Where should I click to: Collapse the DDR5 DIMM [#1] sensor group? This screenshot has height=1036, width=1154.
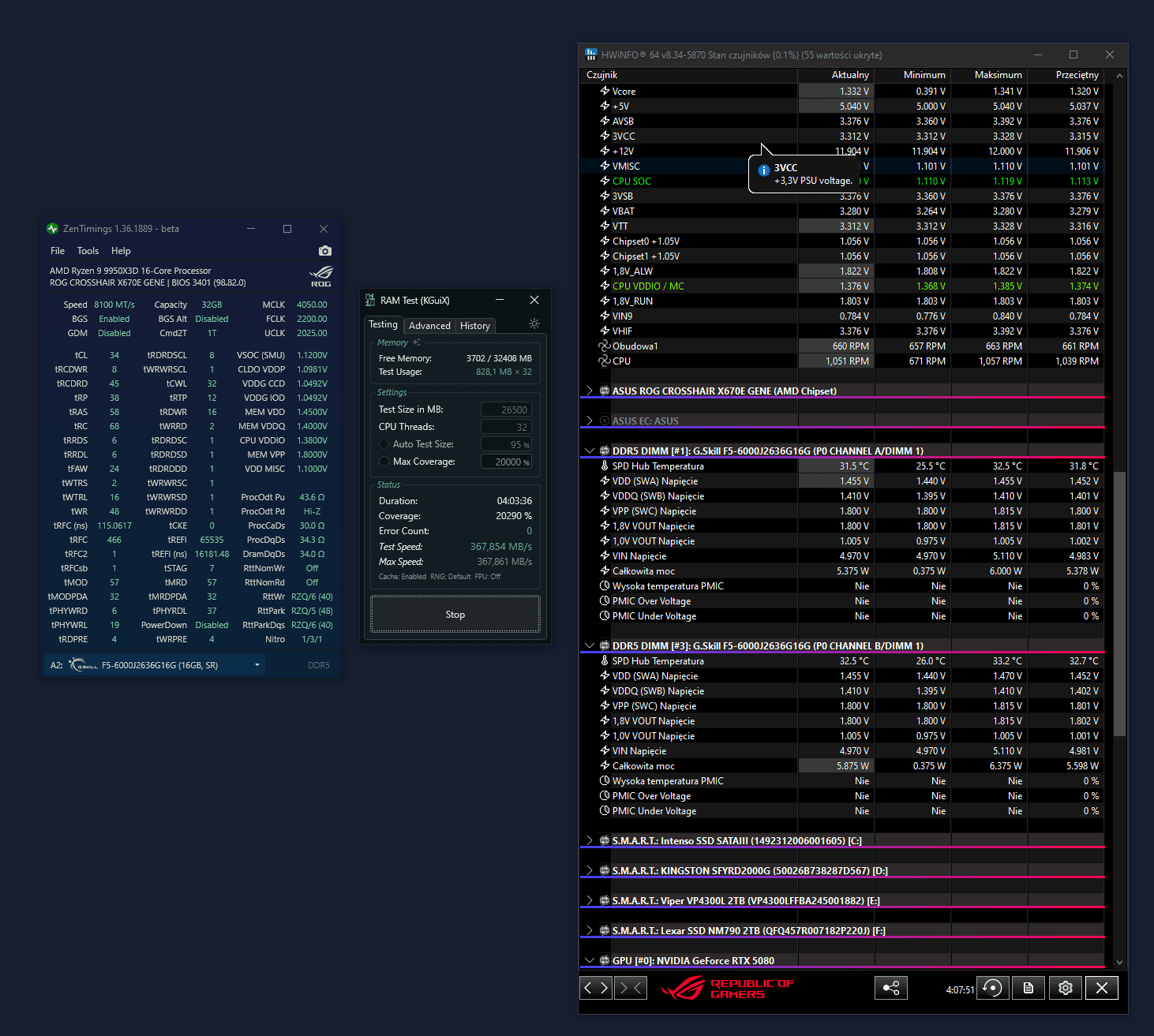coord(589,451)
